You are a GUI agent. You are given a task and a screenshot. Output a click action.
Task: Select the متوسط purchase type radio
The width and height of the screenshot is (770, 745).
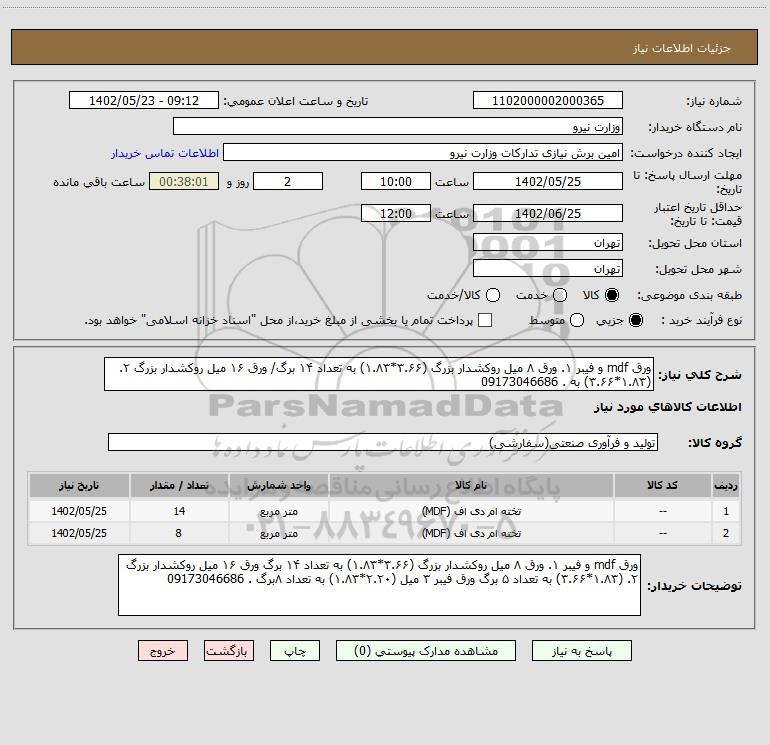pos(577,320)
